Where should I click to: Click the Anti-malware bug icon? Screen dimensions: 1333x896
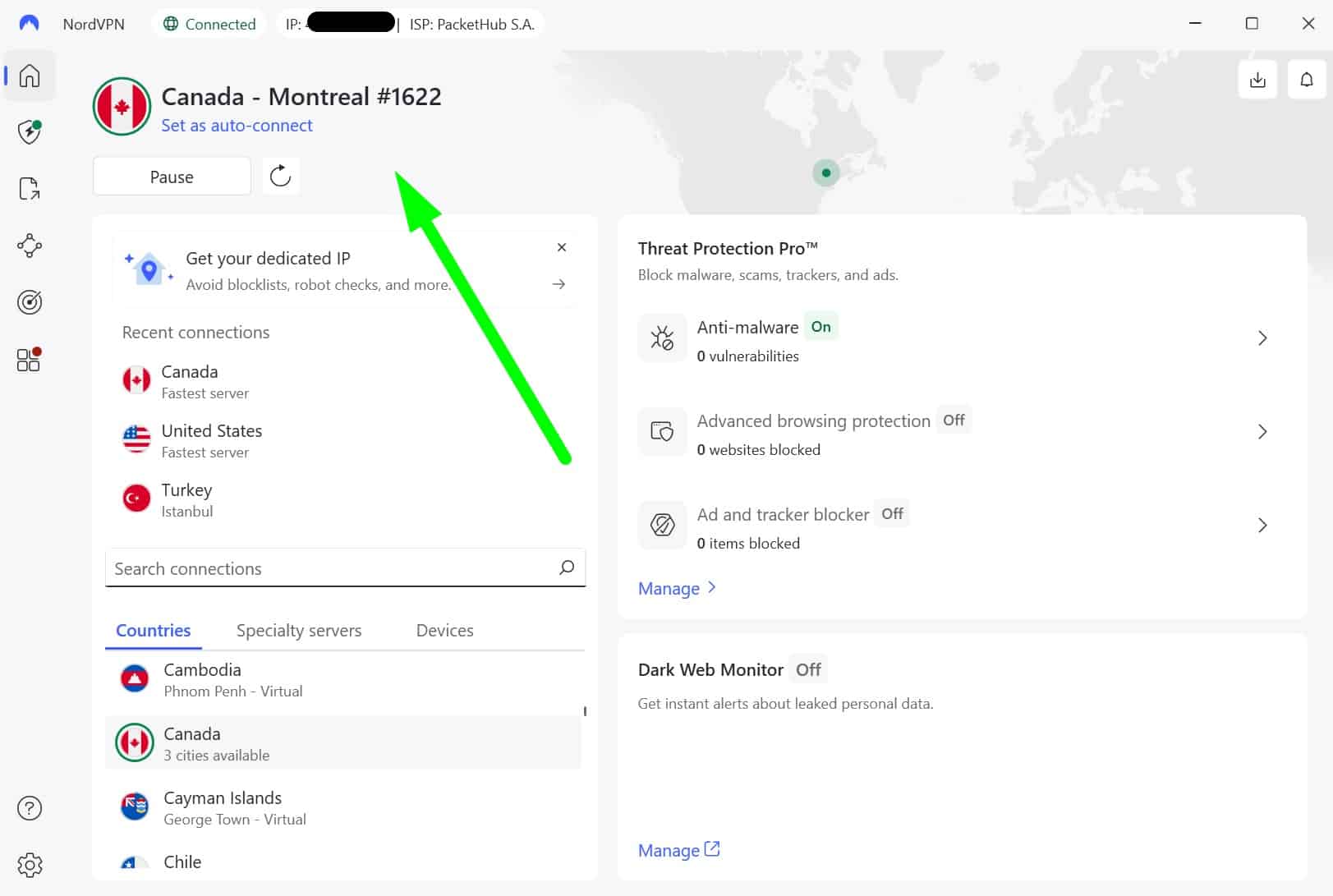pyautogui.click(x=662, y=338)
